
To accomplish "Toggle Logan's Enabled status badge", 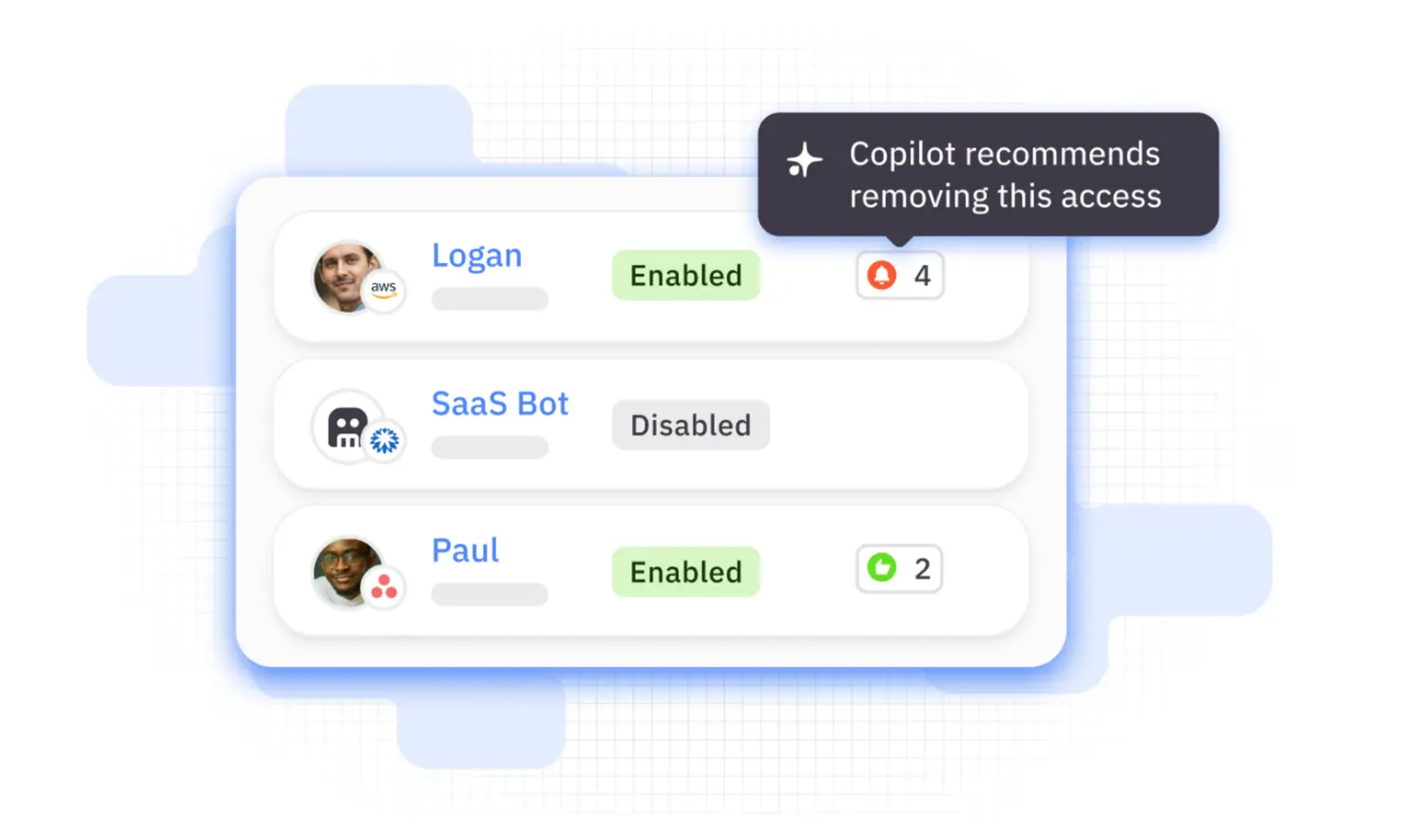I will [x=685, y=276].
